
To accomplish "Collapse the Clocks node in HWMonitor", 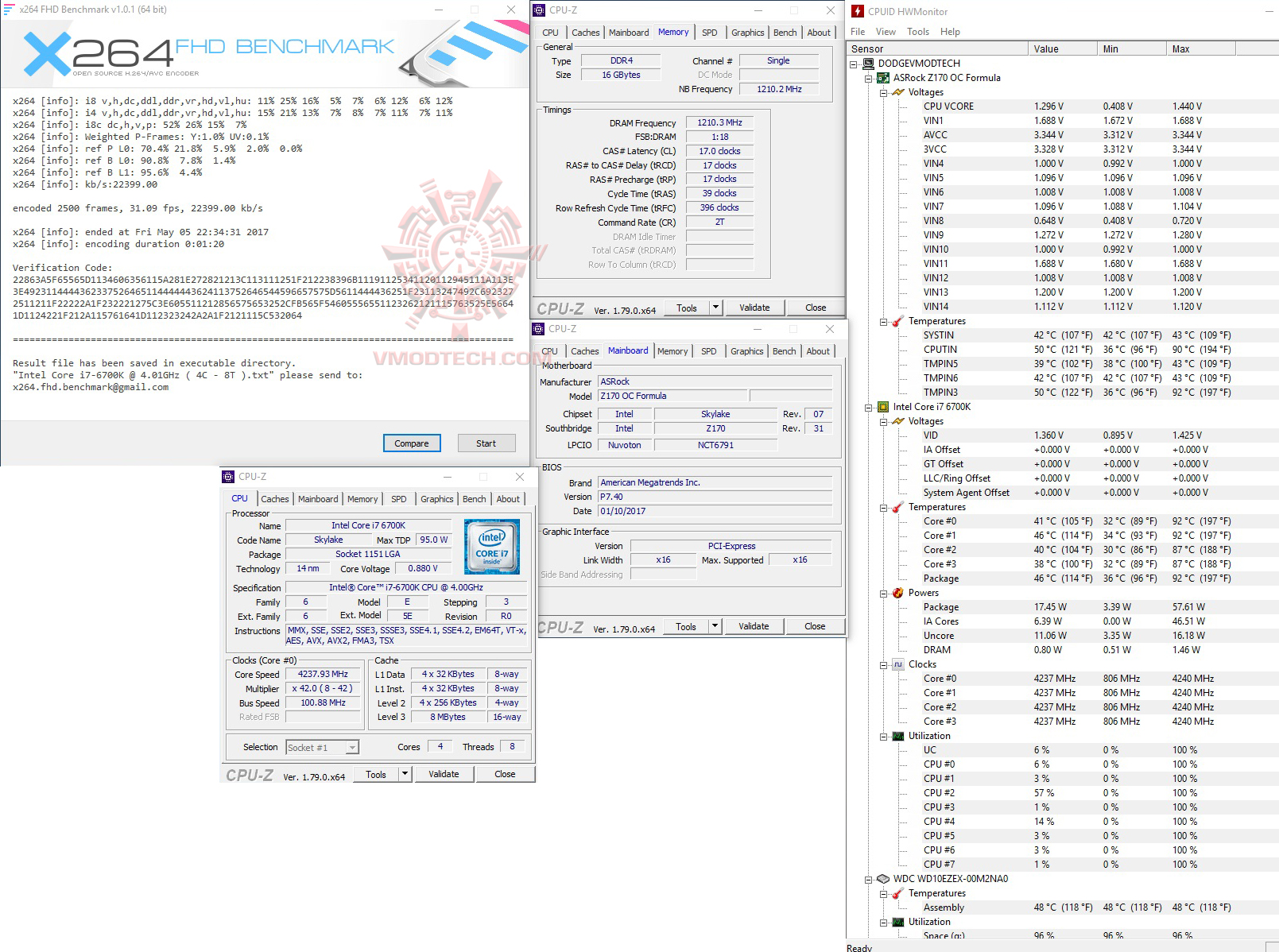I will (x=884, y=665).
